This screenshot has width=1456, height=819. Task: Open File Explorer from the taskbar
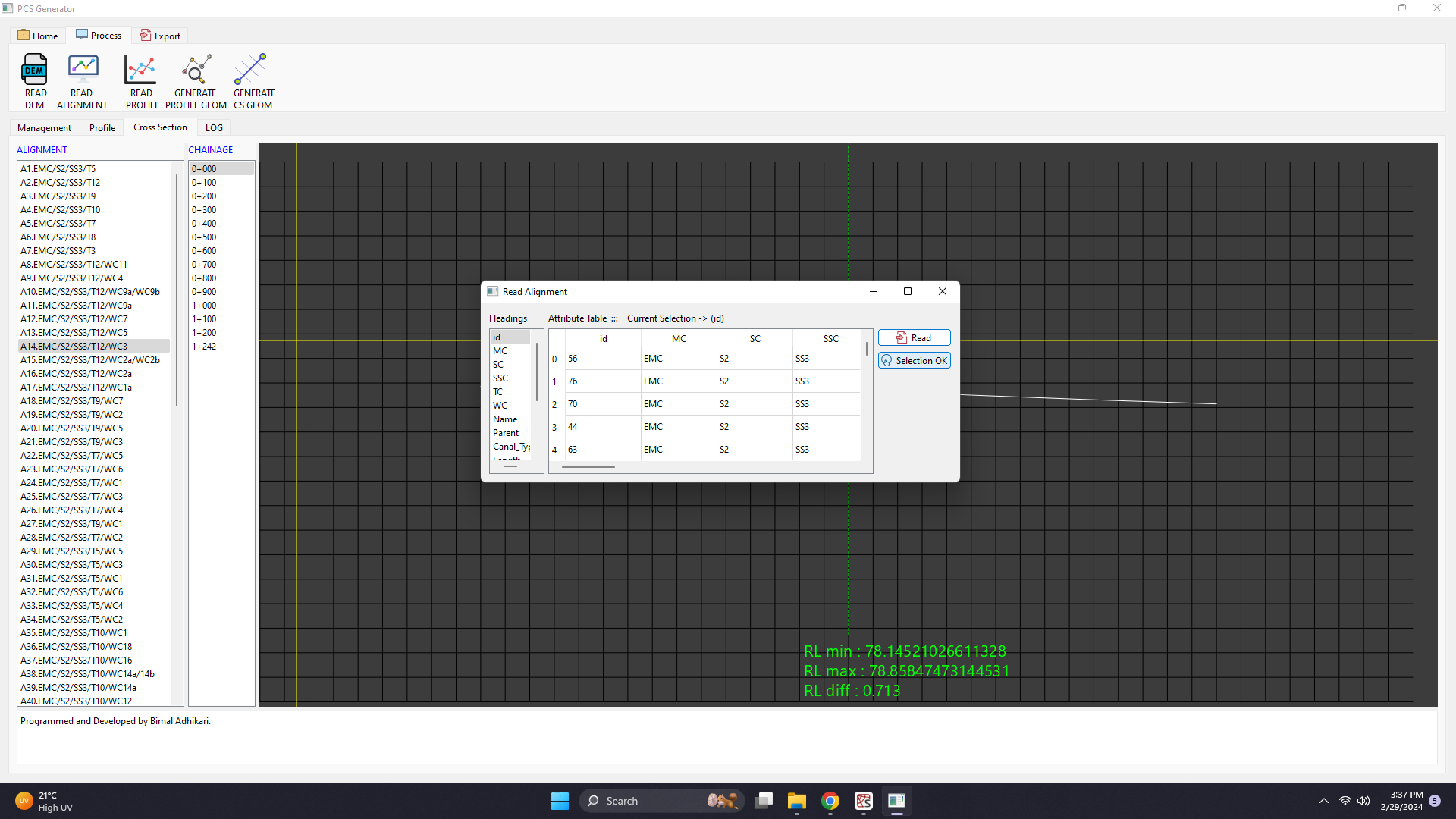pyautogui.click(x=796, y=801)
